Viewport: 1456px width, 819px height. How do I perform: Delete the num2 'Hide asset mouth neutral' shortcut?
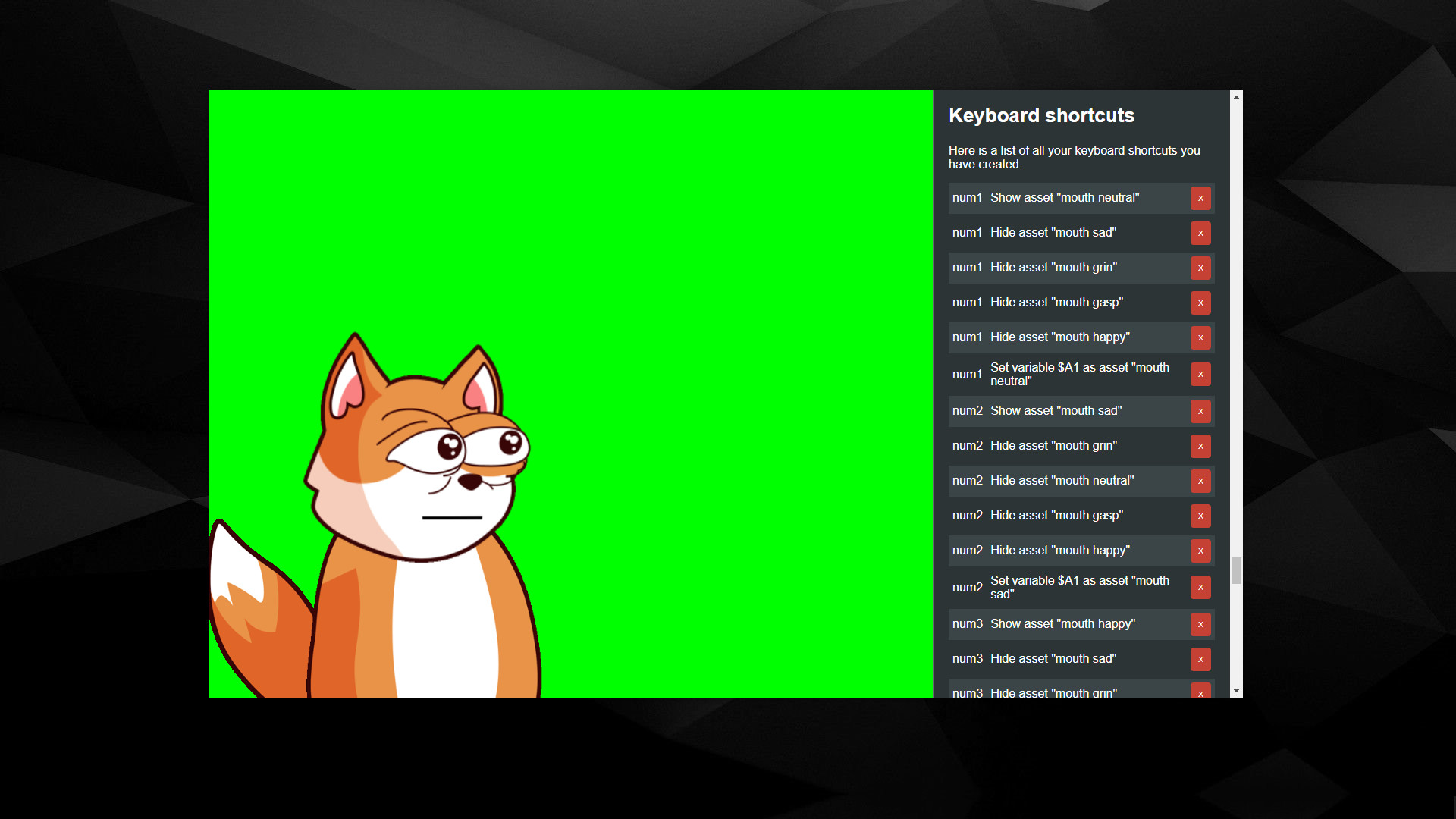click(x=1200, y=481)
